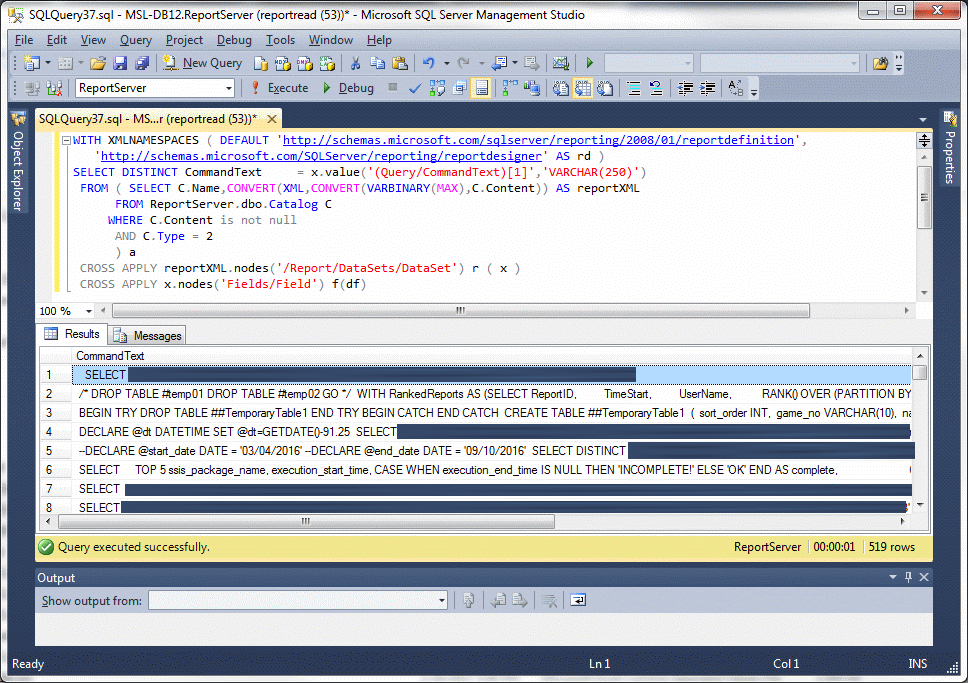Click the Save disk icon
The height and width of the screenshot is (683, 968).
tap(119, 63)
